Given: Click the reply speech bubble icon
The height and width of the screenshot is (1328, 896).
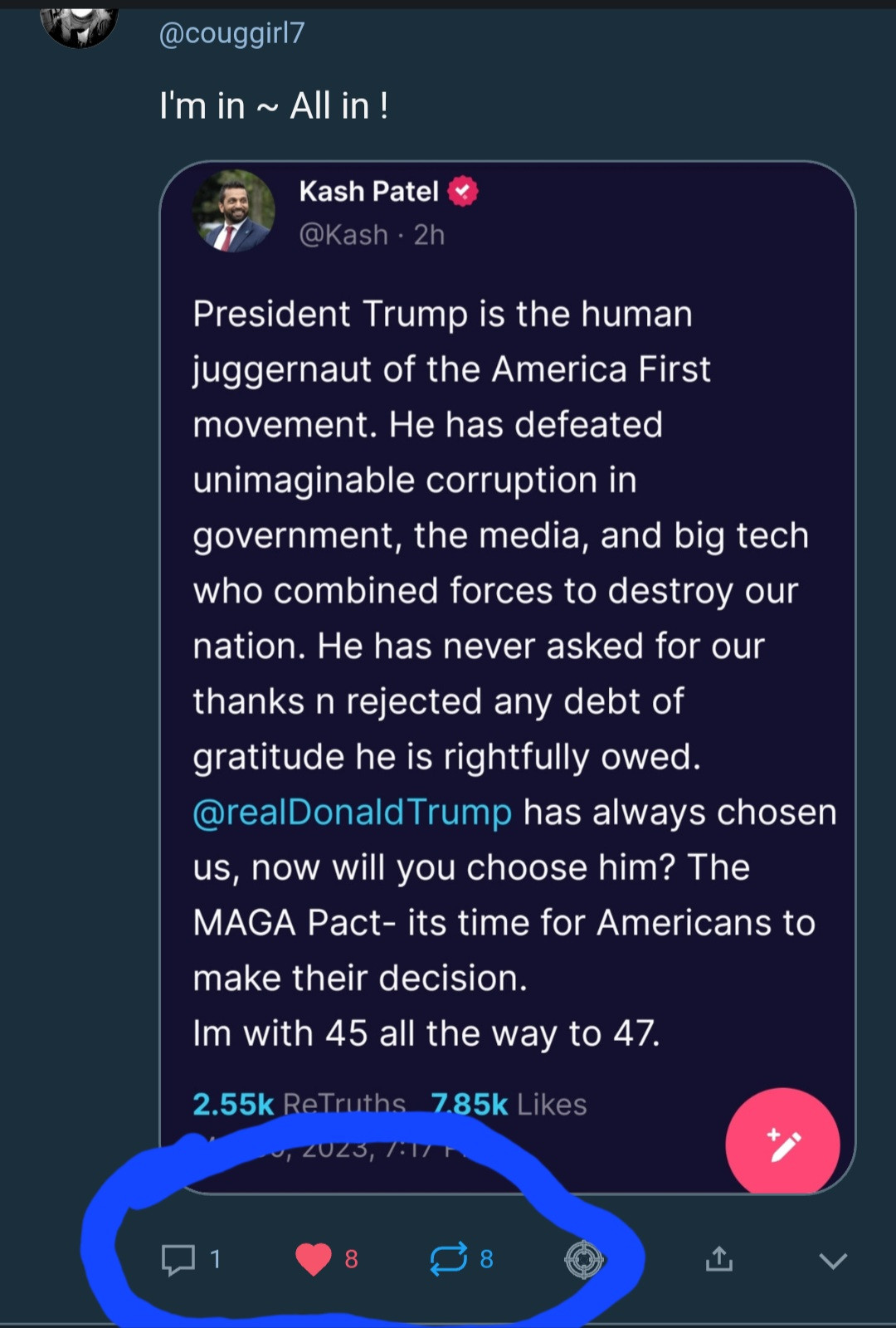Looking at the screenshot, I should (178, 1259).
